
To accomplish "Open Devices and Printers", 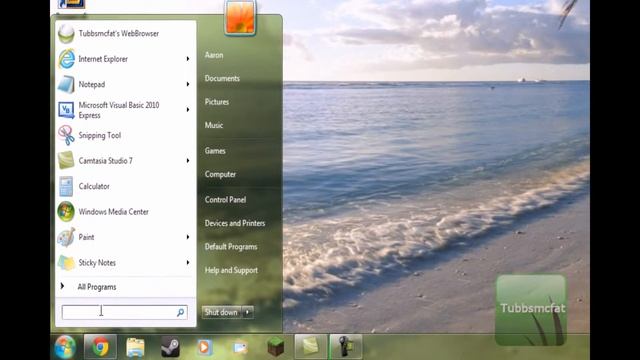I will click(x=235, y=223).
